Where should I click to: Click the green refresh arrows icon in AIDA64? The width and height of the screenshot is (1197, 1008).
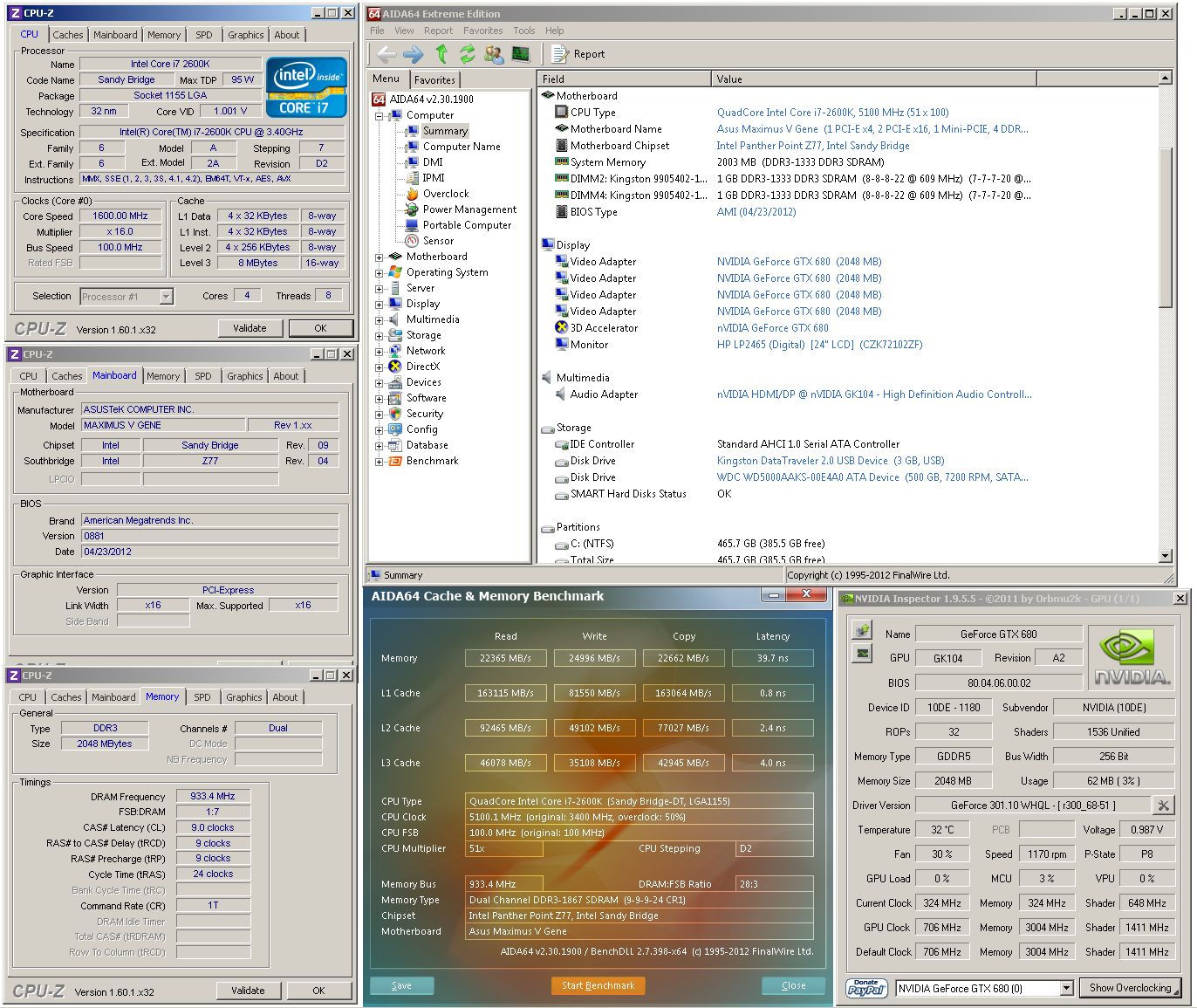[x=468, y=54]
